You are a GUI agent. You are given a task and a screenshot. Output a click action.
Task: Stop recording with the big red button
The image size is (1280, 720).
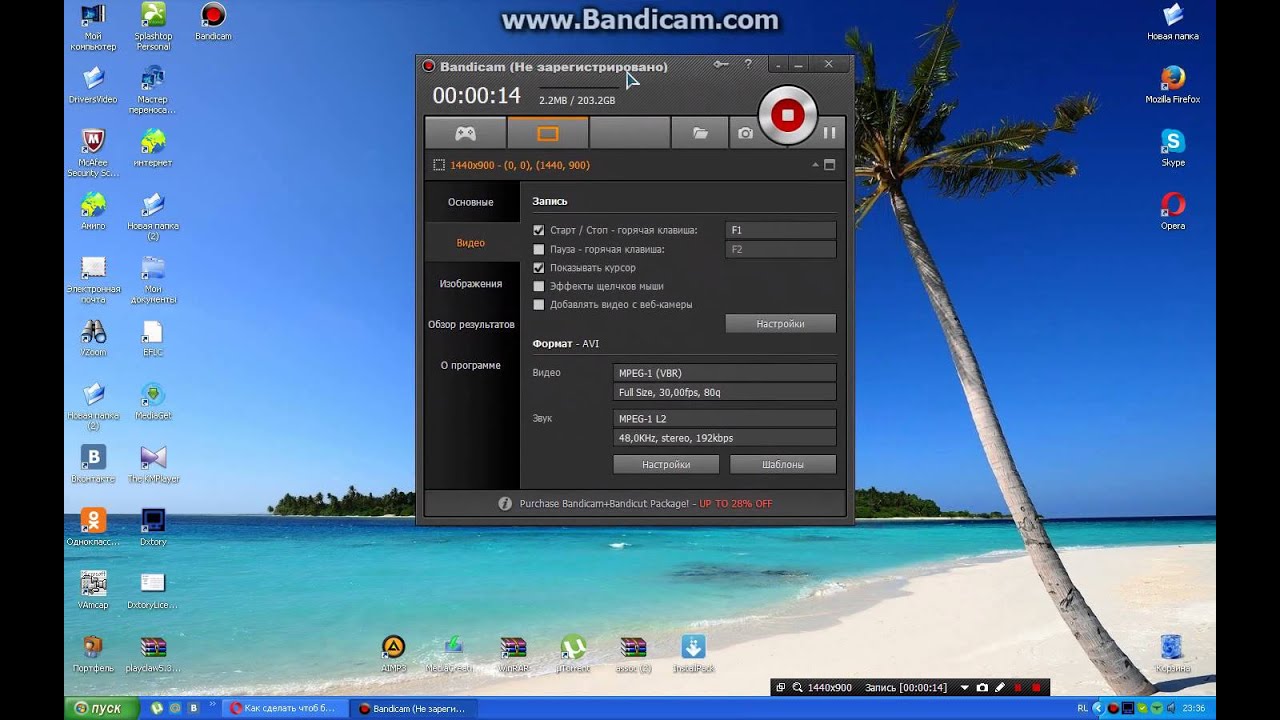click(x=787, y=115)
